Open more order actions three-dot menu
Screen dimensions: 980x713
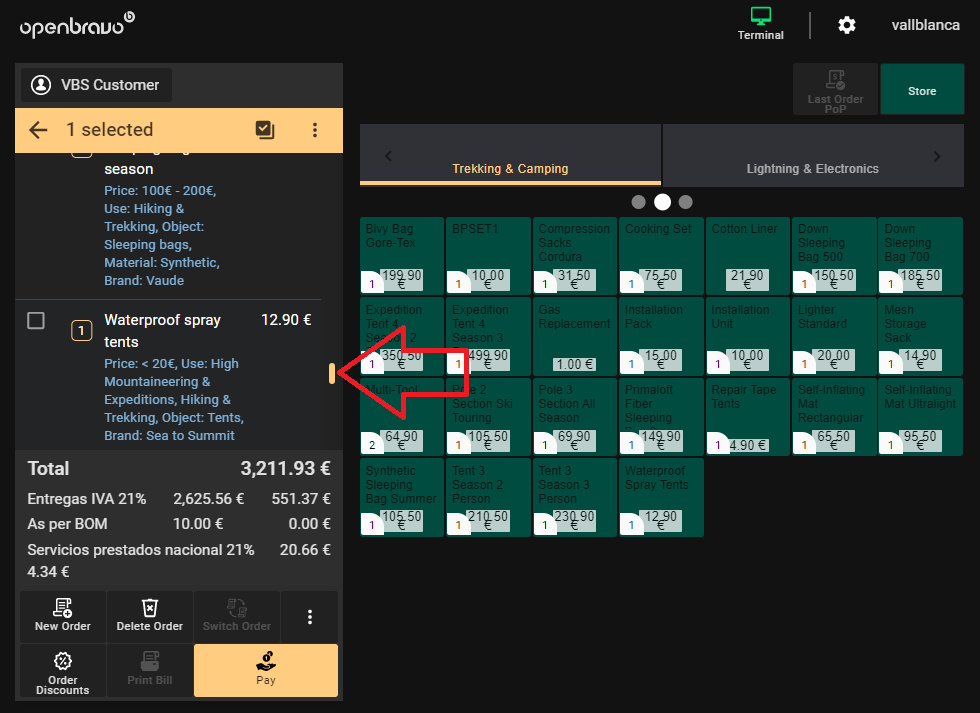[310, 617]
